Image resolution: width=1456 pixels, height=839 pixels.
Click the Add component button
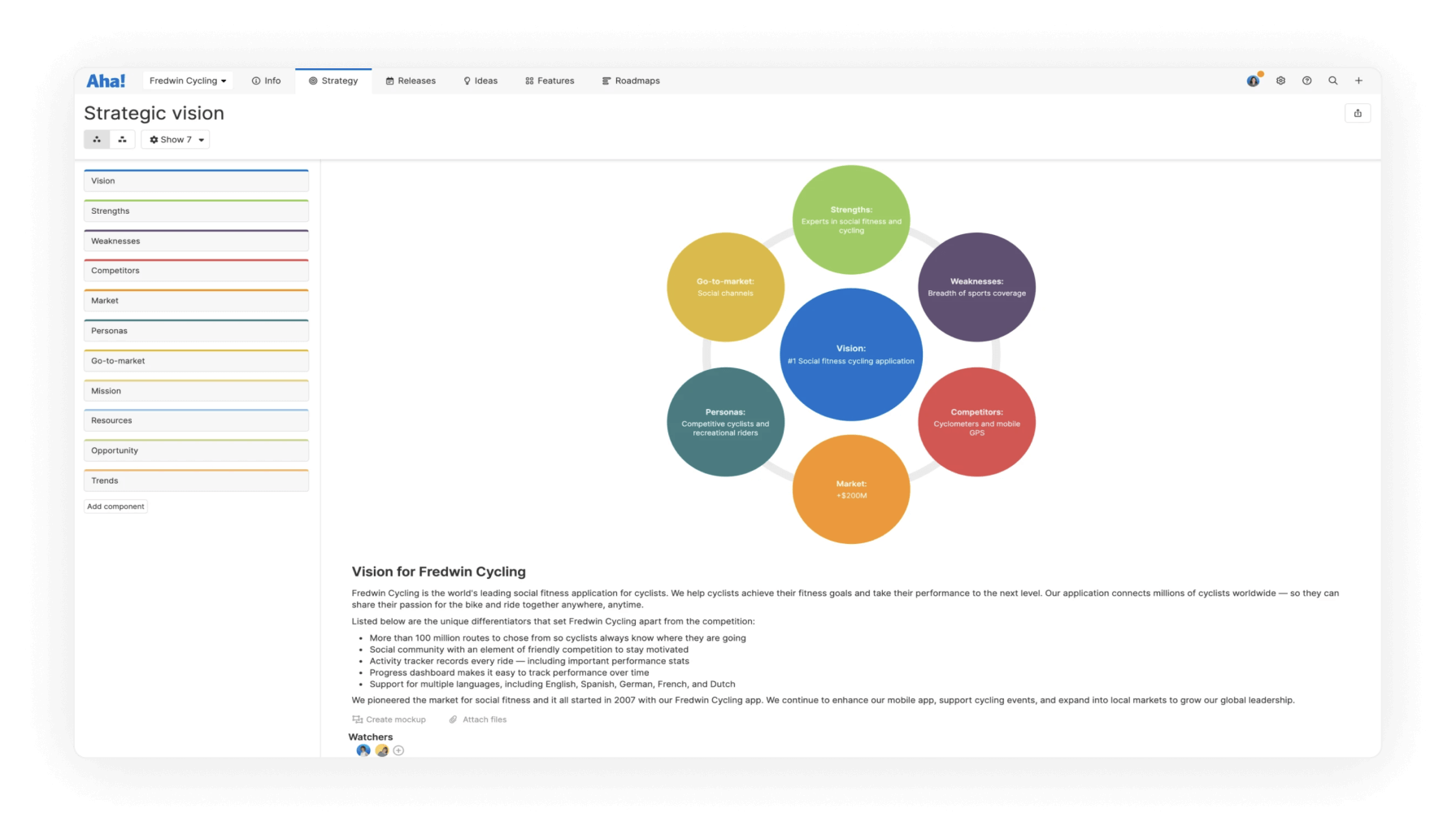116,506
